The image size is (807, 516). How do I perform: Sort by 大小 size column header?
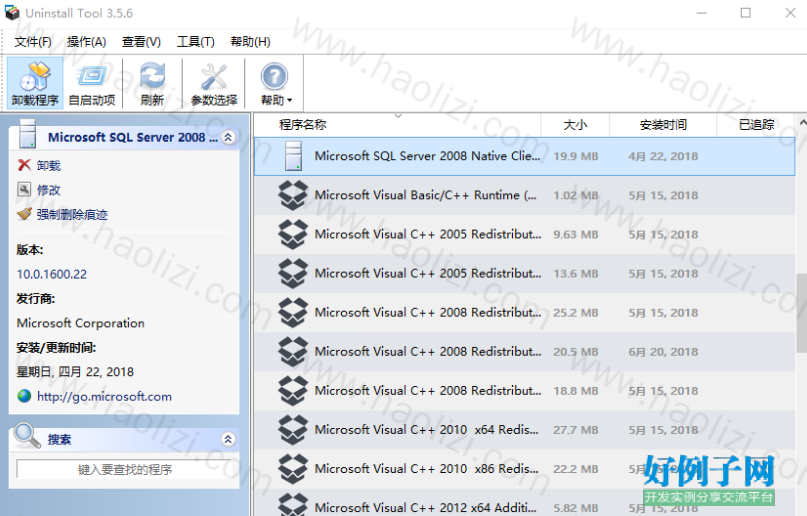click(575, 124)
